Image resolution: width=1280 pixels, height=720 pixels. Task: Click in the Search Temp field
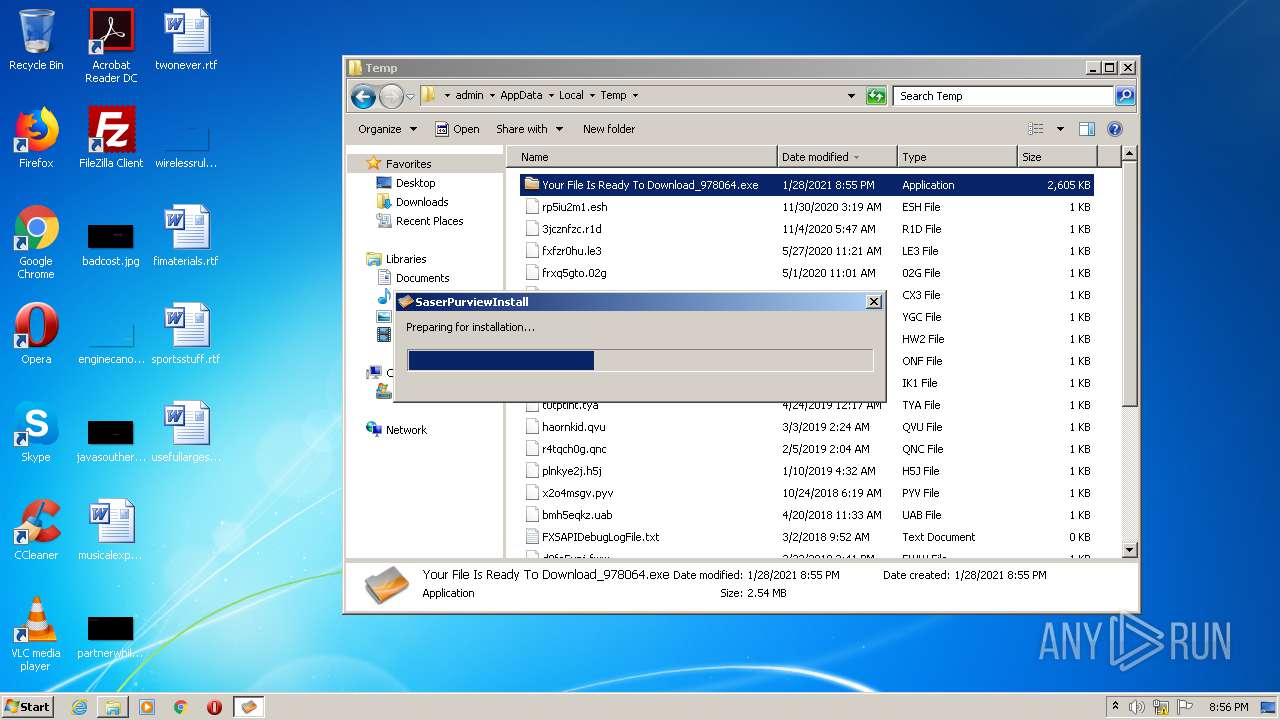pos(1003,96)
